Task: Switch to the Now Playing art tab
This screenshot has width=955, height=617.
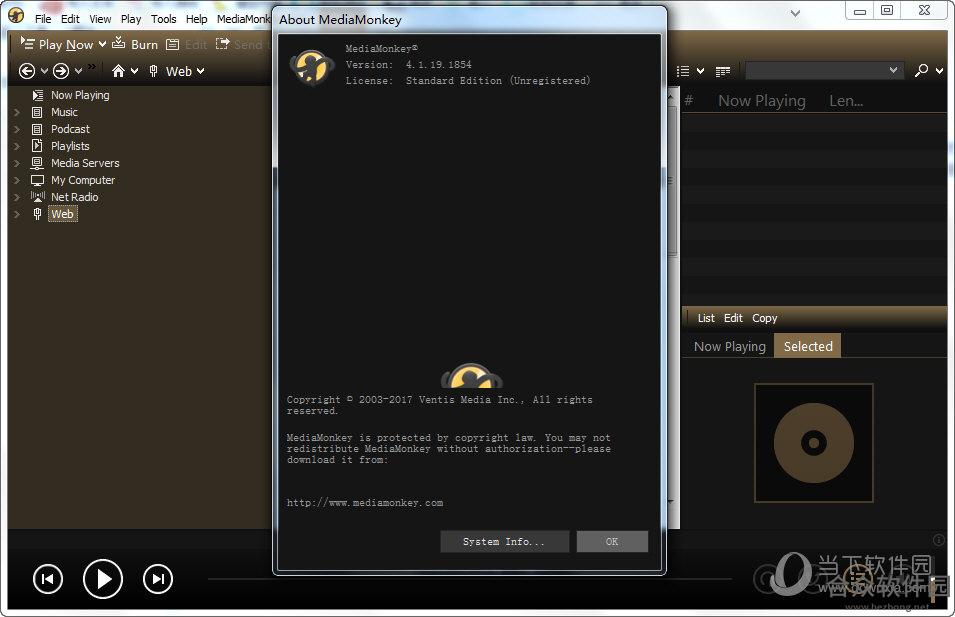Action: [x=730, y=346]
